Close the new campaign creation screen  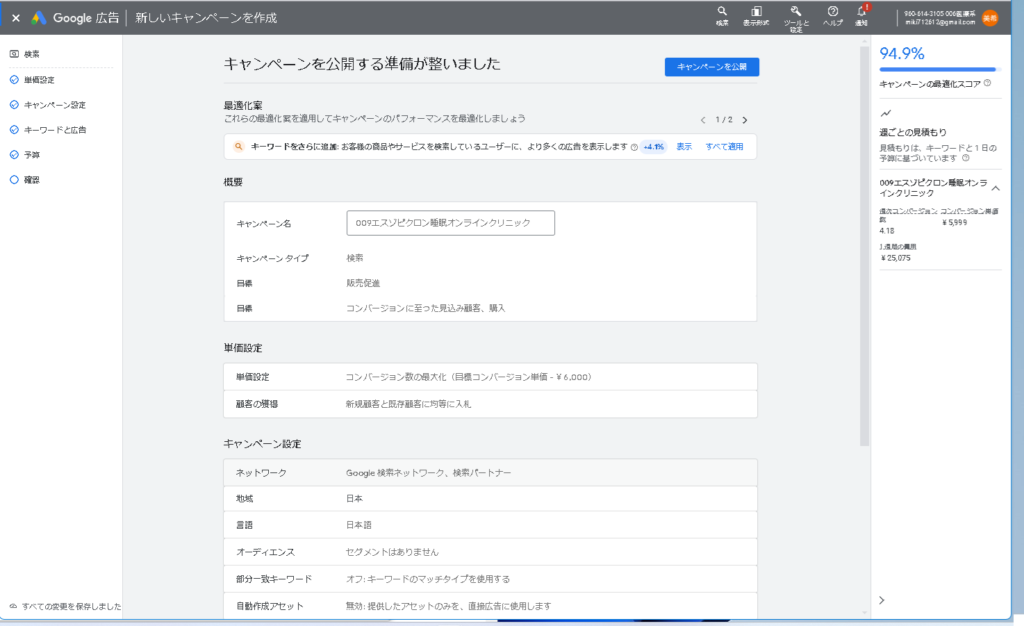click(x=16, y=18)
